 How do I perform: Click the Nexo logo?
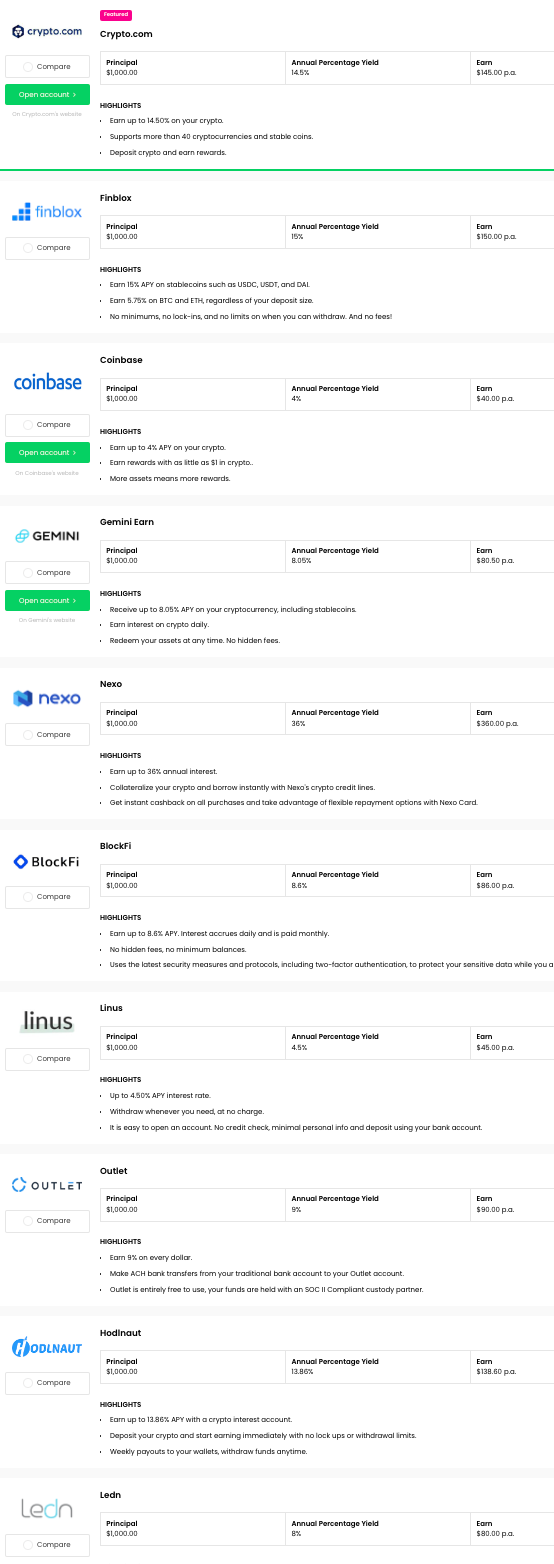pos(47,698)
